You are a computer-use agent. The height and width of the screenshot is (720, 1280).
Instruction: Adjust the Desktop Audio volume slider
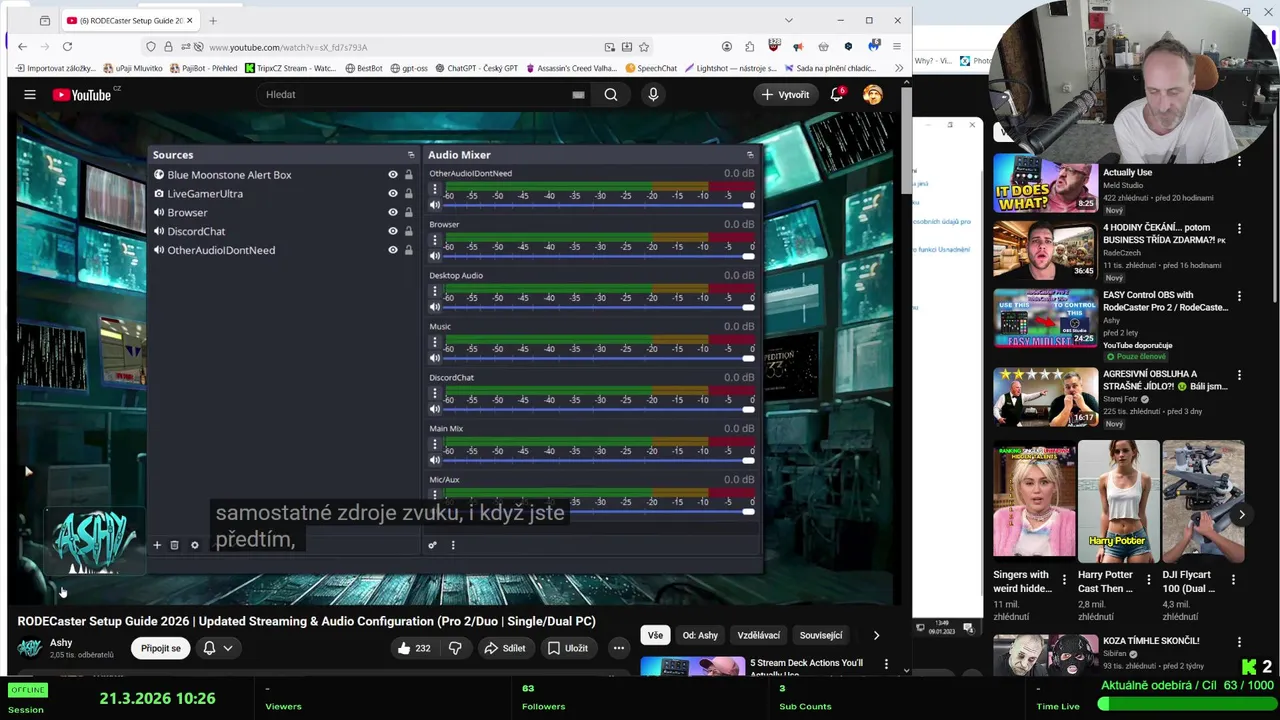(x=598, y=307)
